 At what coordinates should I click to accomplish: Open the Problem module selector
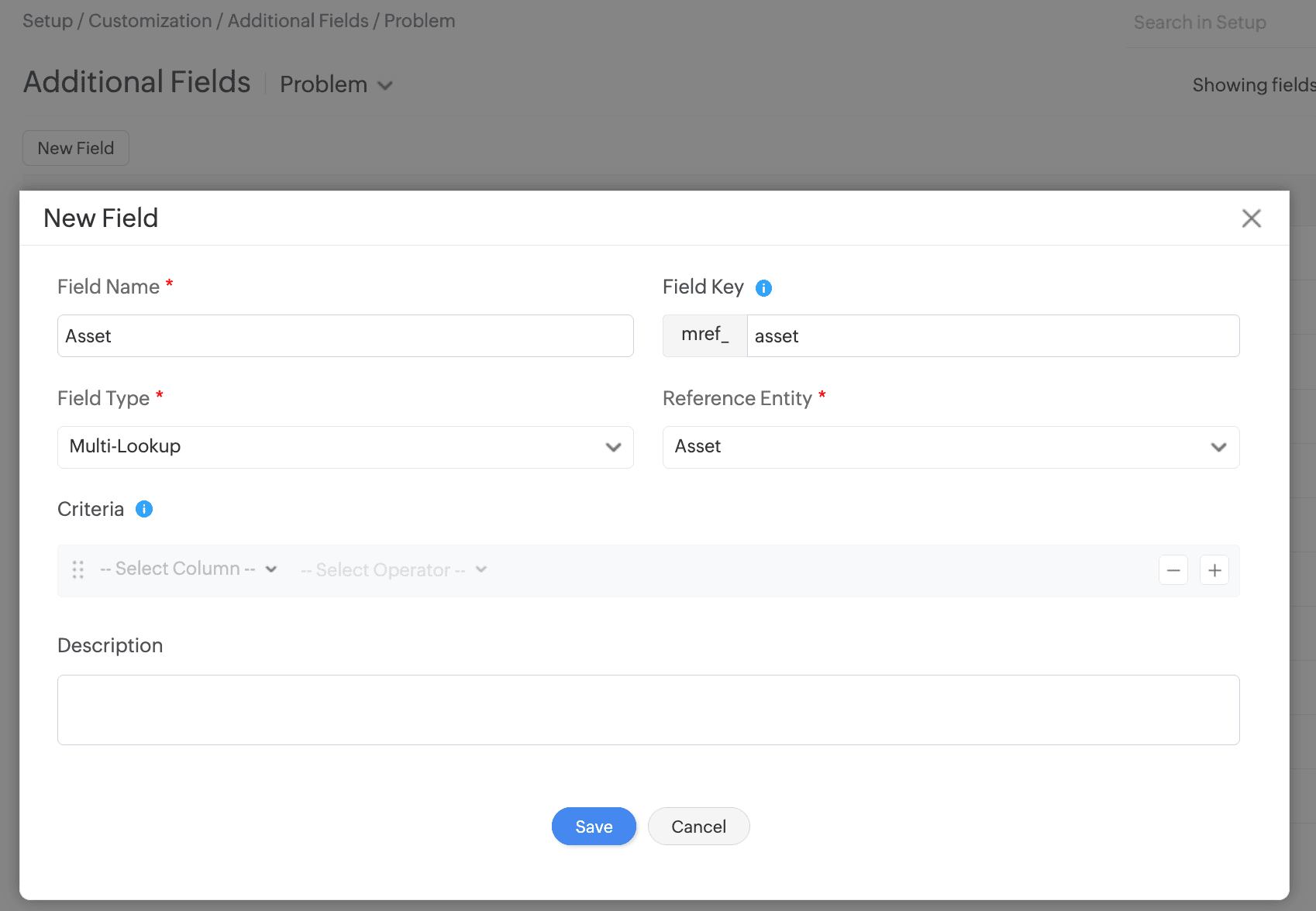(336, 84)
